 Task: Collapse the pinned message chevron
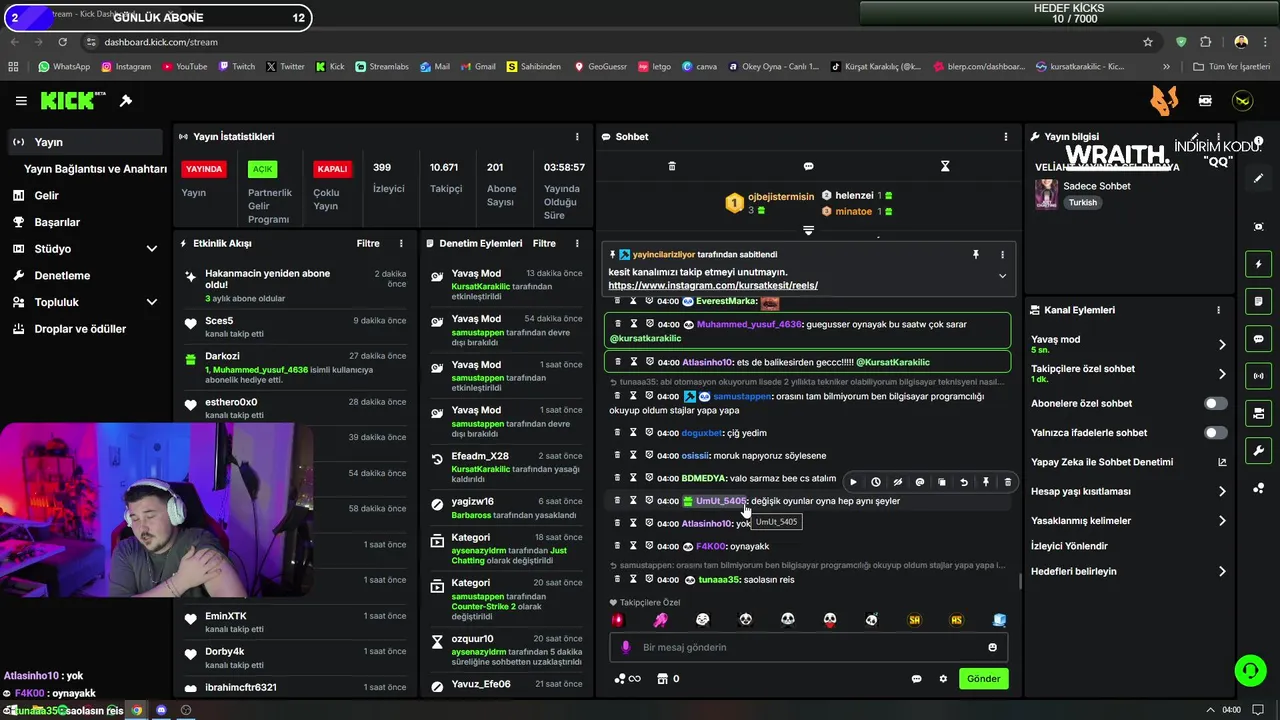point(1002,276)
